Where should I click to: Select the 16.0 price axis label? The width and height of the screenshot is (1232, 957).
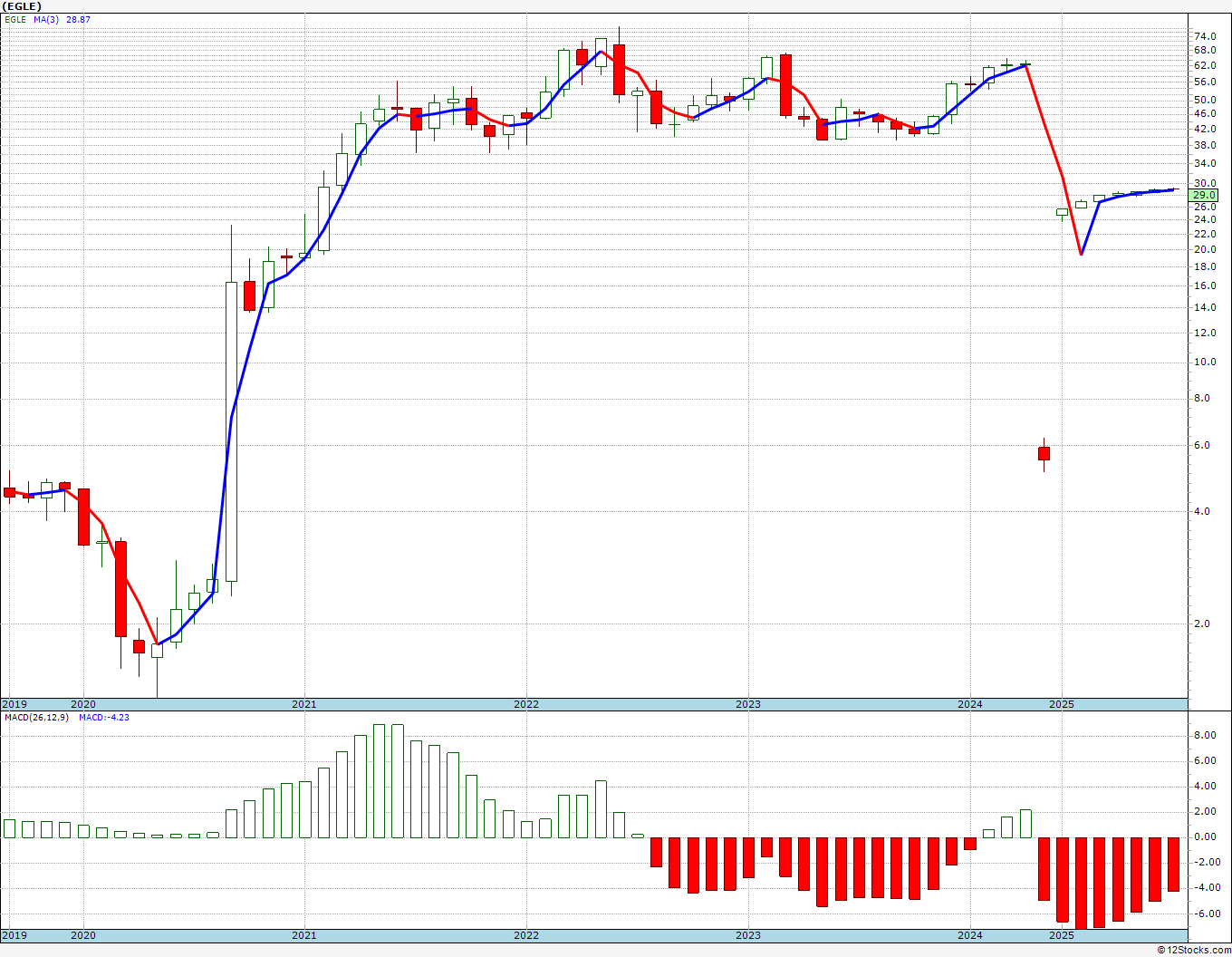point(1205,285)
